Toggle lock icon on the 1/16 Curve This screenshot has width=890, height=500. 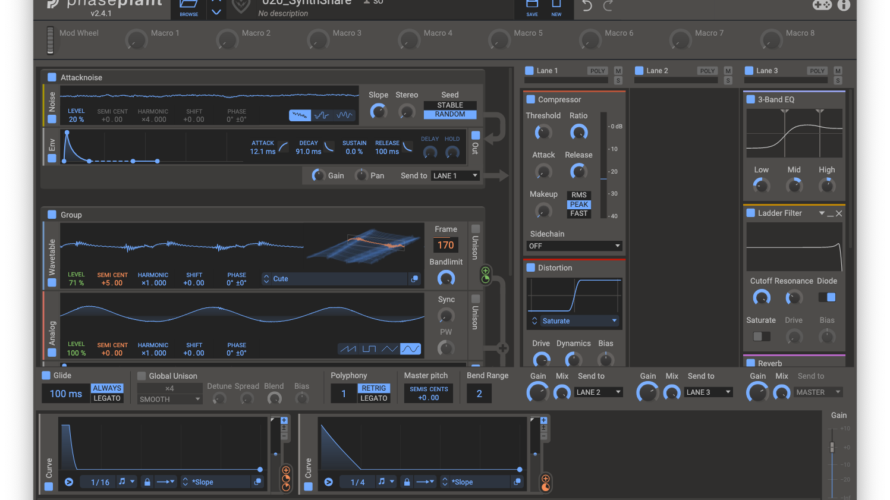[x=147, y=482]
